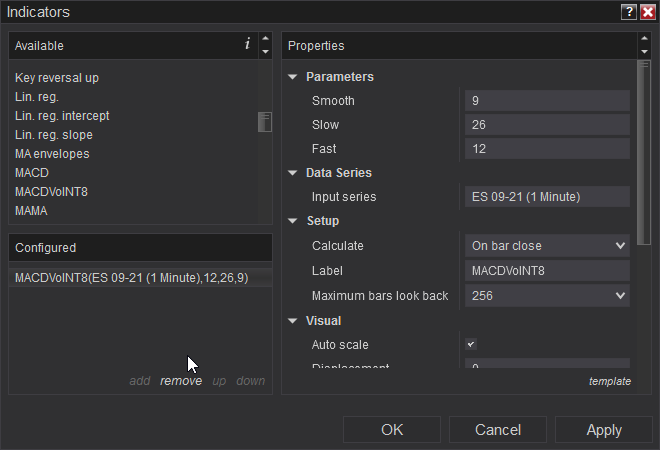Select MACD in the Available list
Screen dimensions: 660x450
(32, 173)
